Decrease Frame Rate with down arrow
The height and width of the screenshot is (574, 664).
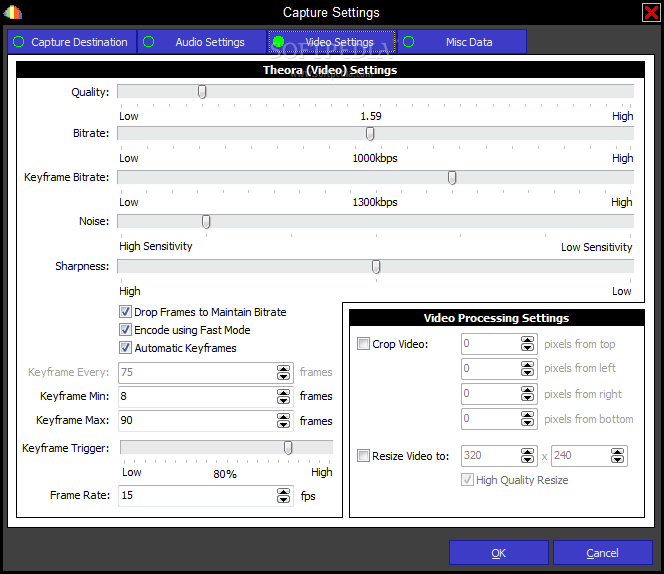[x=283, y=500]
